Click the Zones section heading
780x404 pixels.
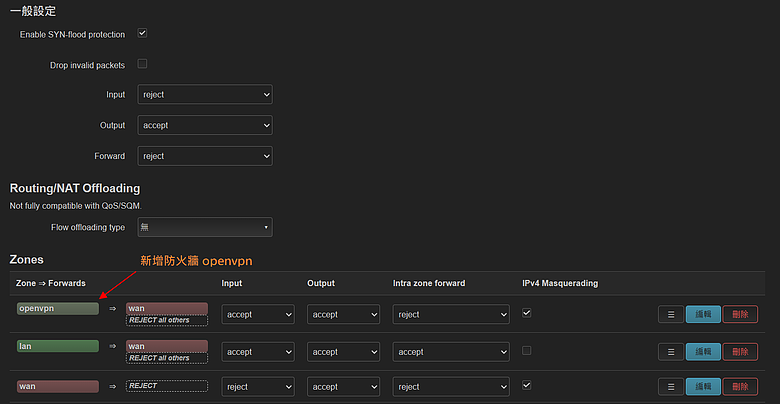point(26,260)
